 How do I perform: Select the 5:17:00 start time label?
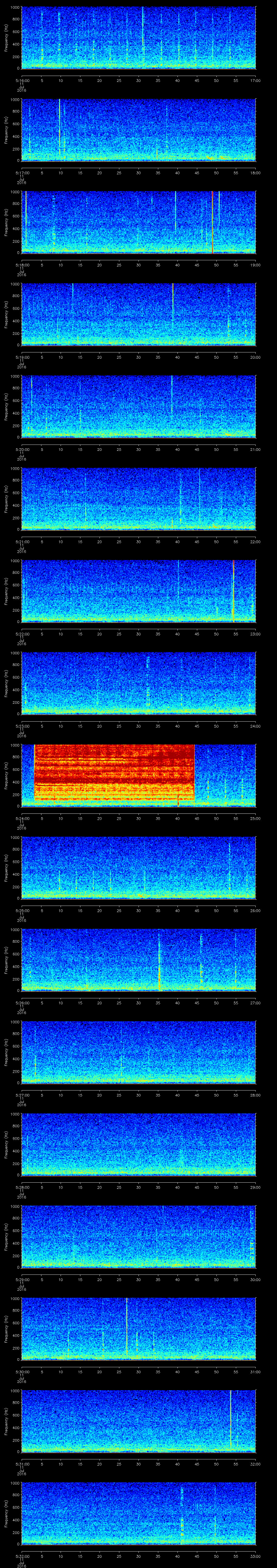pos(22,173)
